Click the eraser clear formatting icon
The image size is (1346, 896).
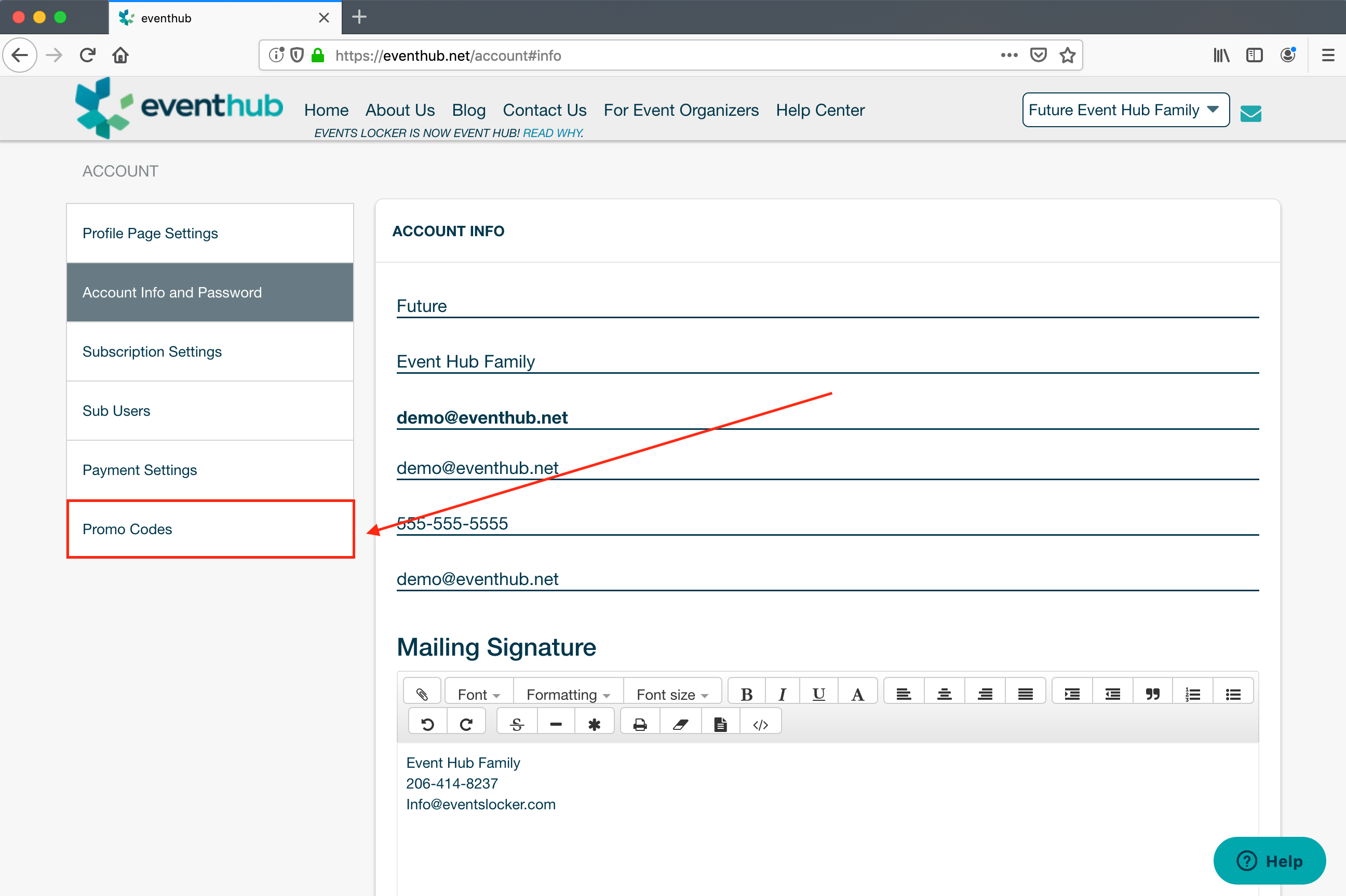click(x=680, y=725)
